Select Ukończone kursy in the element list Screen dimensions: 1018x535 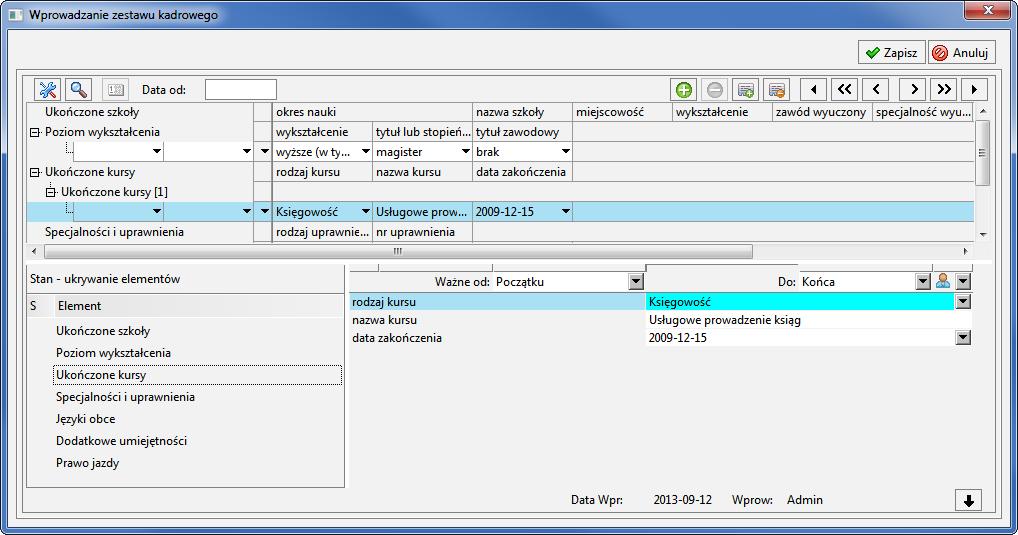[197, 375]
